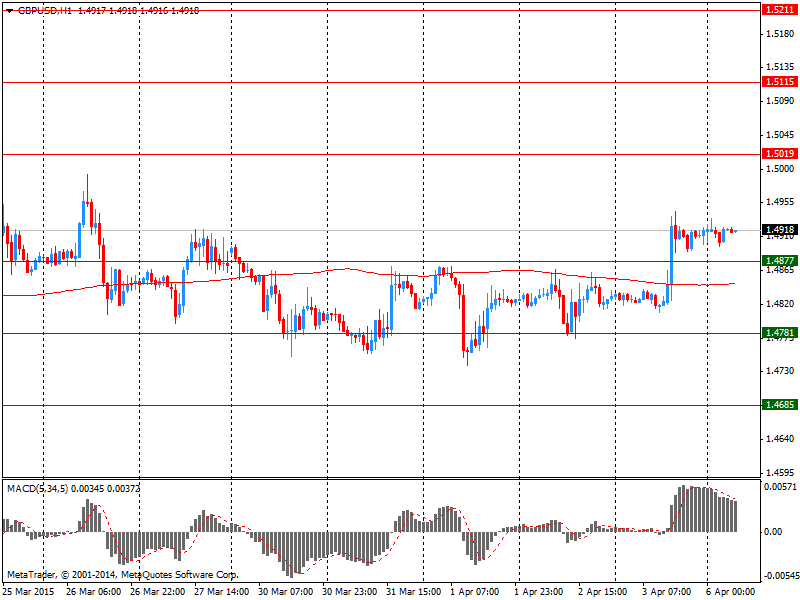
Task: Click the 1.4955 price scale value
Action: 781,202
